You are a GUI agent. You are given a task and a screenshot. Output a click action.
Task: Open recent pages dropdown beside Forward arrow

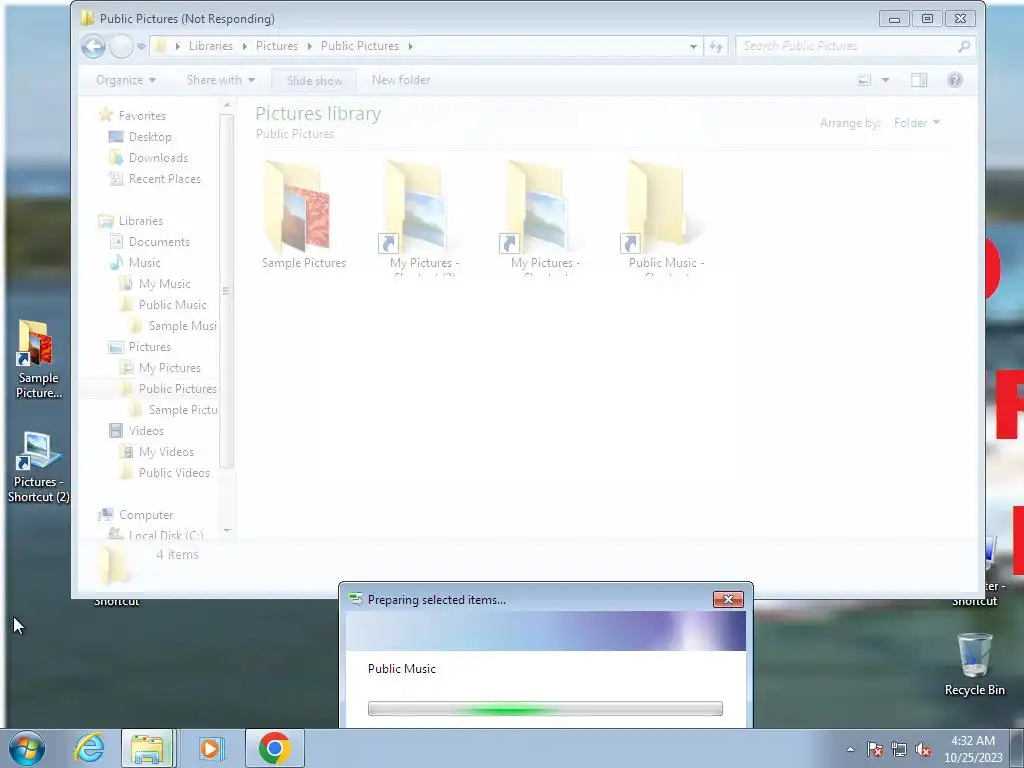coord(141,46)
